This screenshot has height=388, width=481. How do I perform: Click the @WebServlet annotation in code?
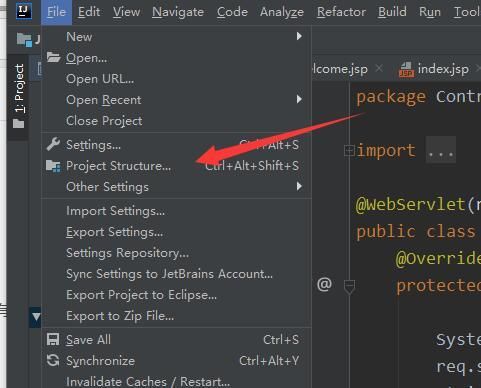coord(410,204)
